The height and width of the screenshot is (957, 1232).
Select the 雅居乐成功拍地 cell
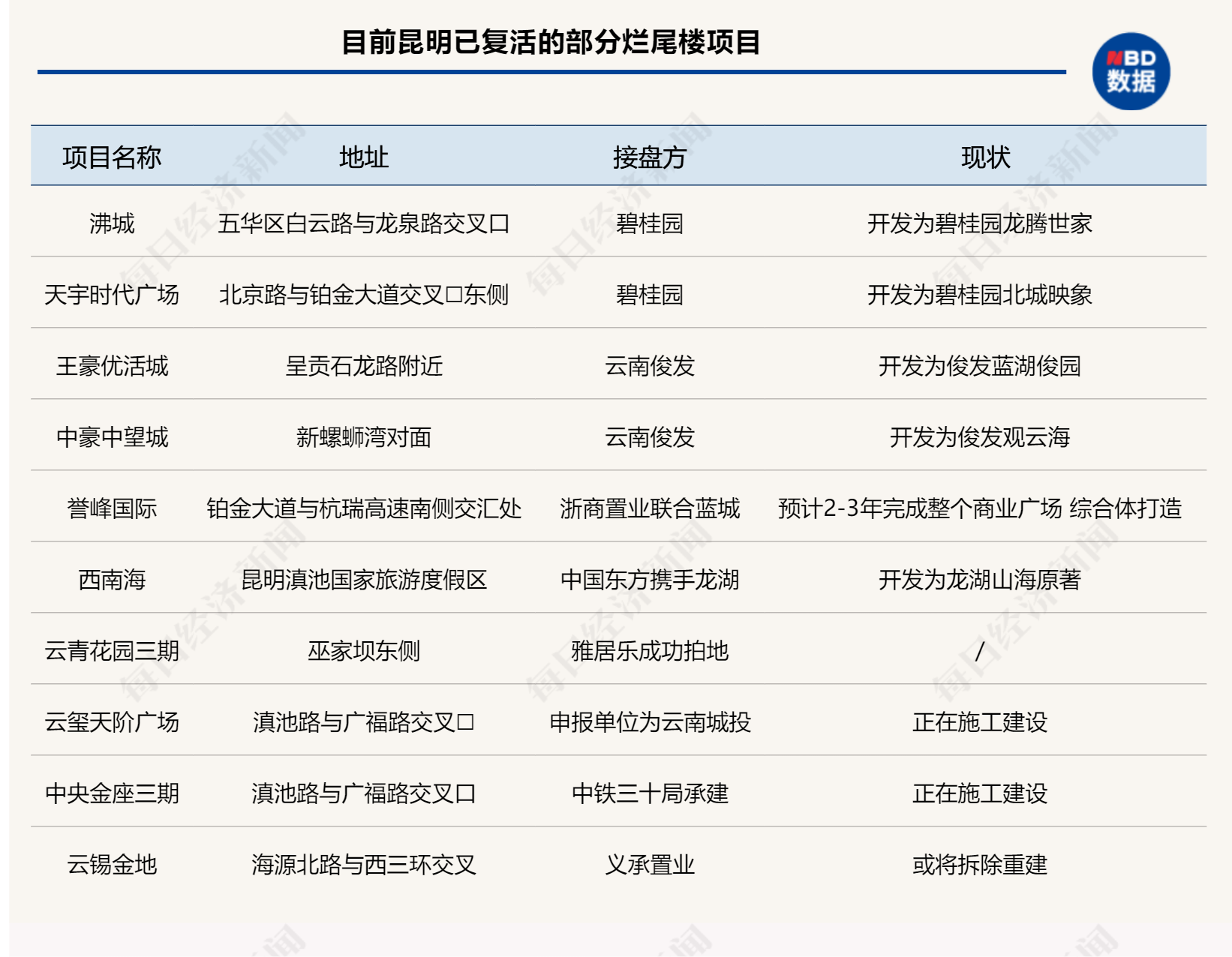[650, 651]
